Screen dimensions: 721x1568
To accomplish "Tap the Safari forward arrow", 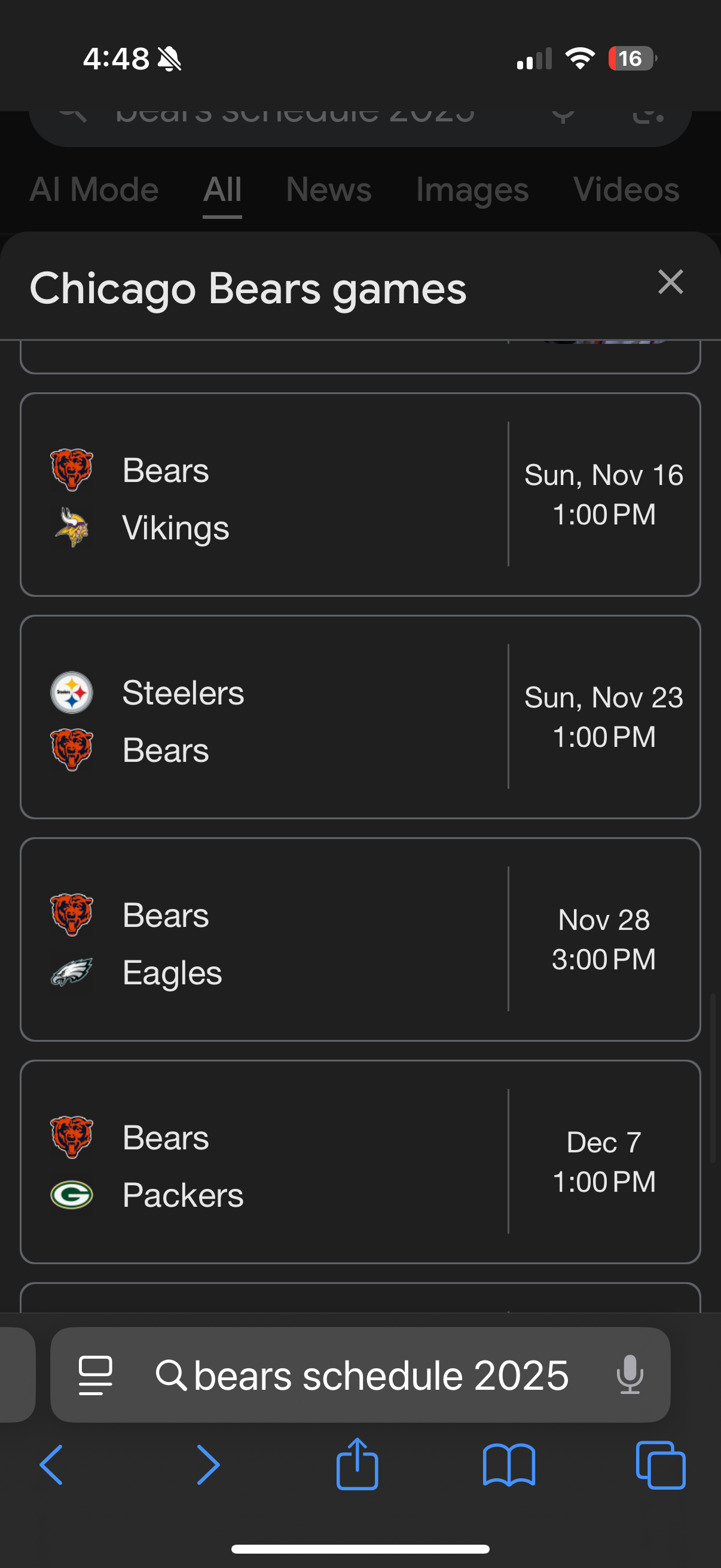I will tap(207, 1465).
